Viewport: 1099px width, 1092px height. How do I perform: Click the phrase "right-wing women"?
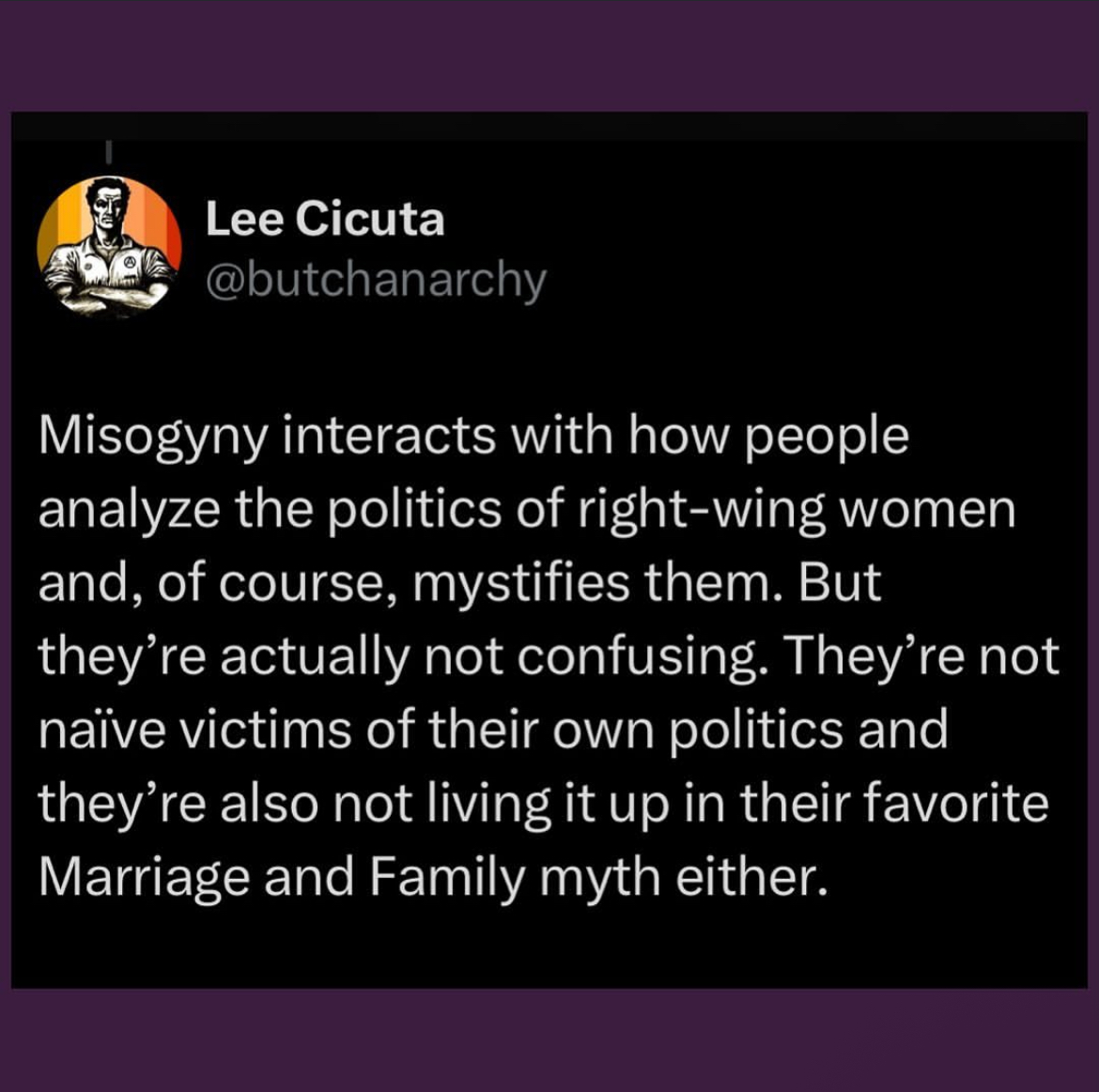click(797, 510)
